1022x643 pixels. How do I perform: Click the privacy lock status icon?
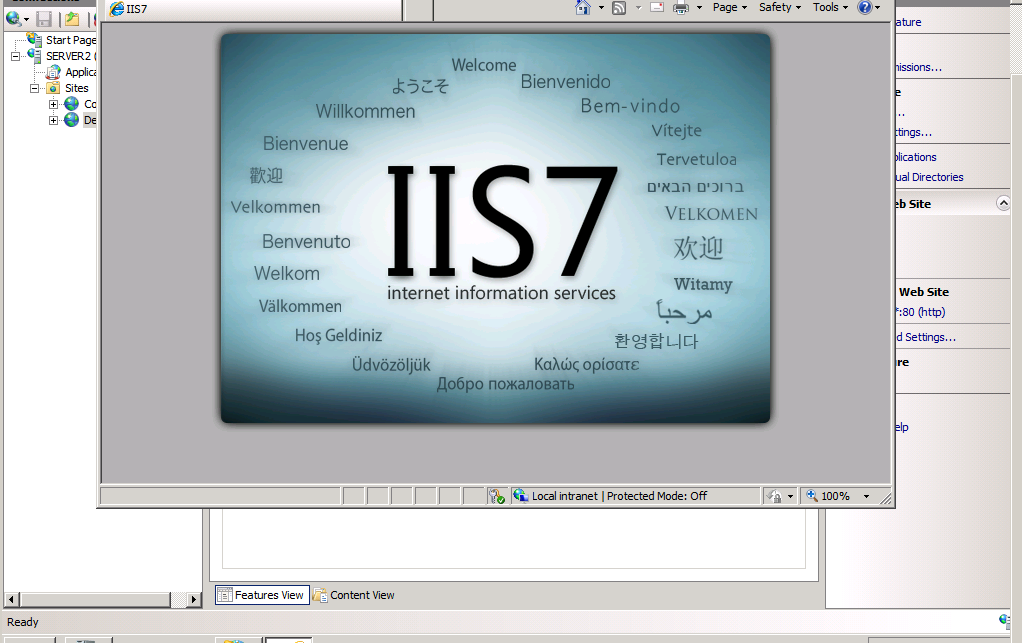(x=774, y=496)
